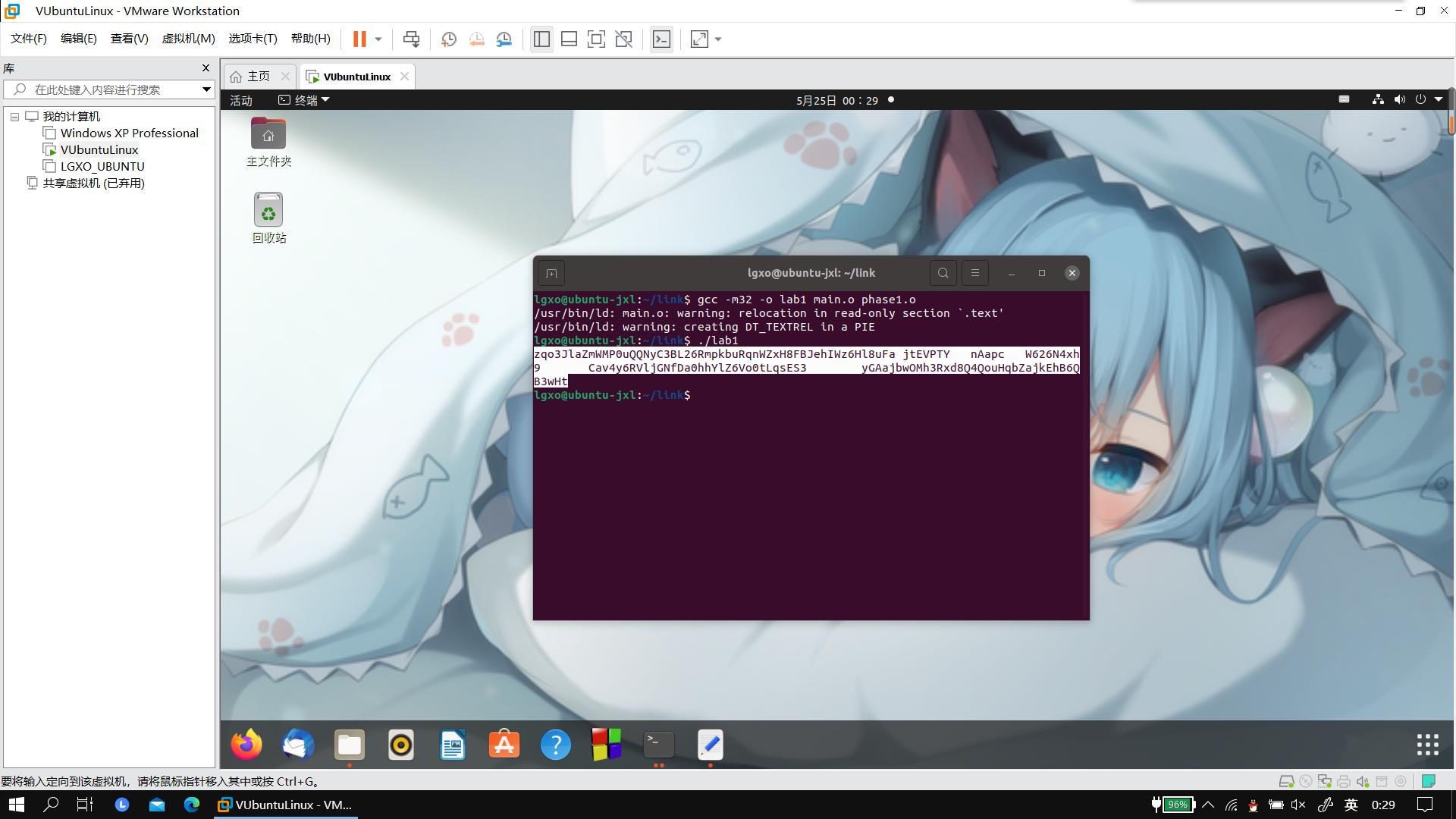The width and height of the screenshot is (1456, 819).
Task: Open the colorful blocks app in dock
Action: click(607, 745)
